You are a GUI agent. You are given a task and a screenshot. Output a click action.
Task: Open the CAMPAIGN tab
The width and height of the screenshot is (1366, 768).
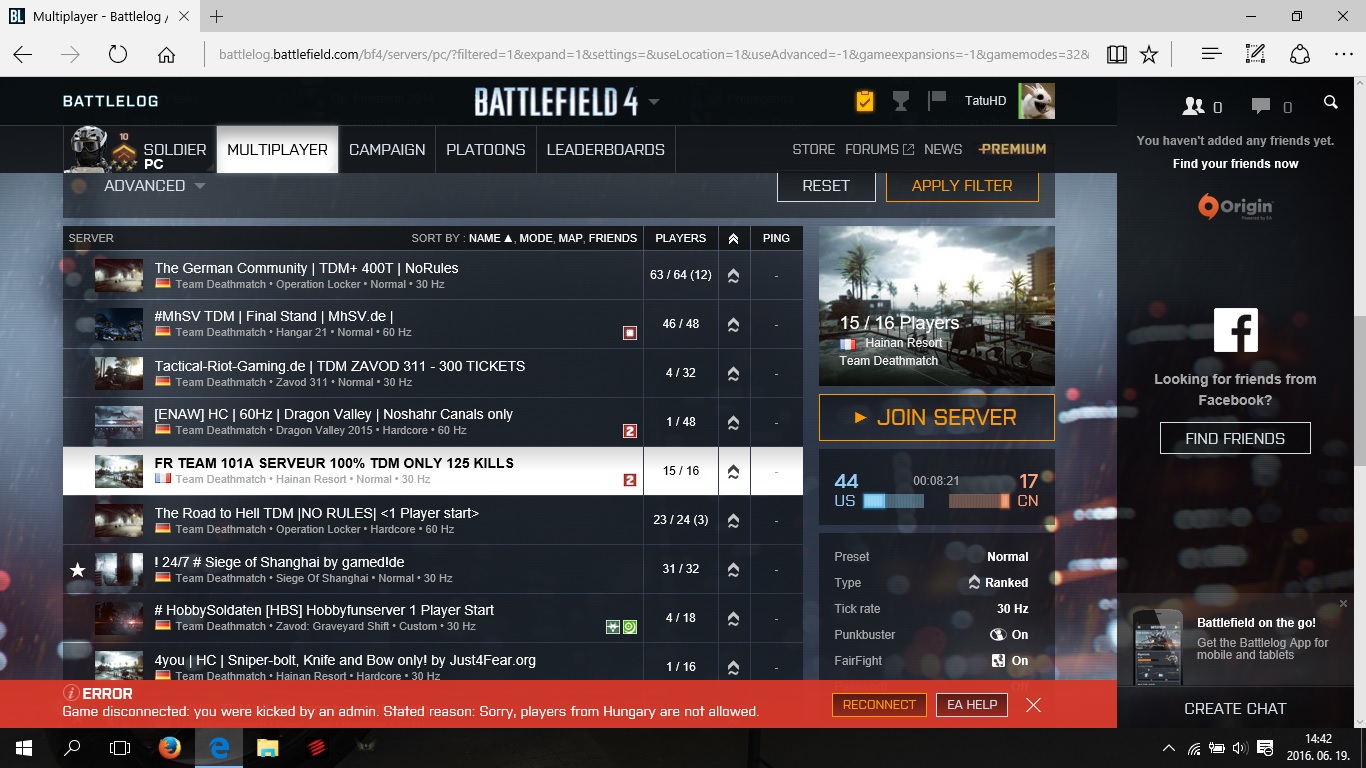pyautogui.click(x=387, y=150)
